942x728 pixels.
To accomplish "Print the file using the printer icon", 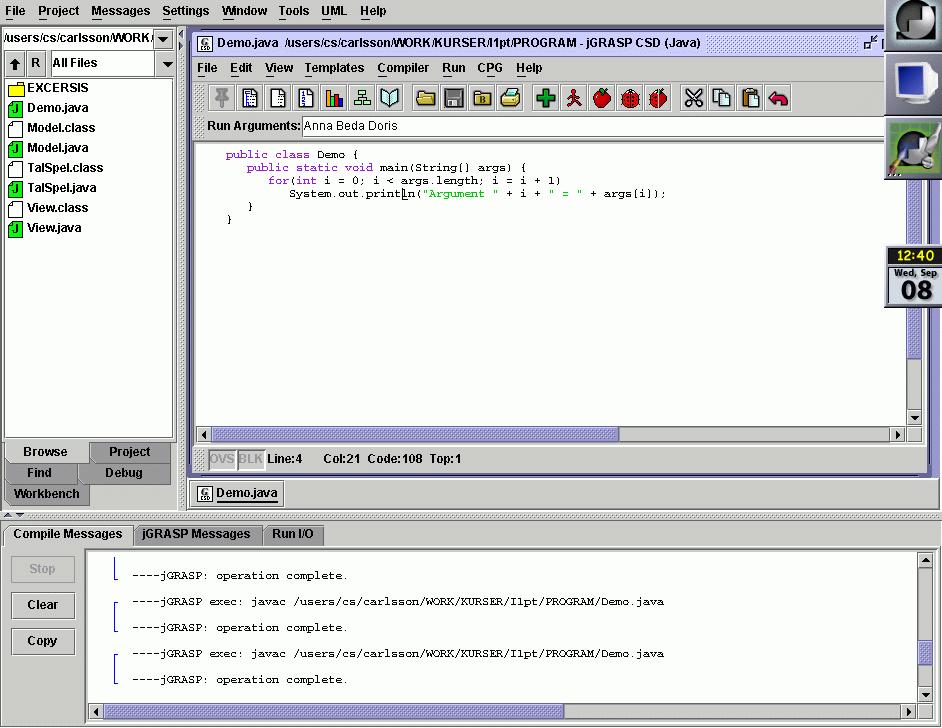I will [x=510, y=98].
